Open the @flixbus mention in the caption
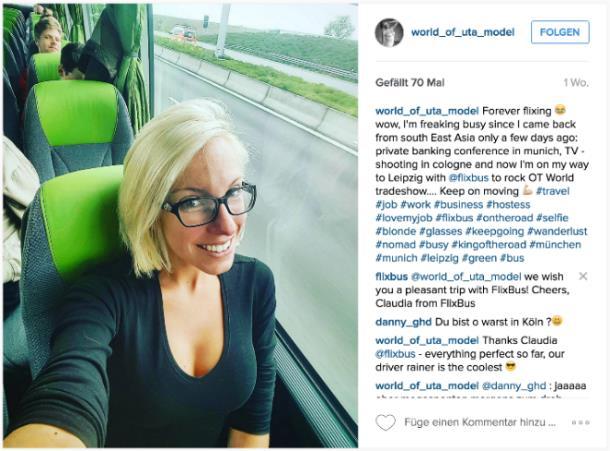Image resolution: width=610 pixels, height=451 pixels. pos(468,178)
